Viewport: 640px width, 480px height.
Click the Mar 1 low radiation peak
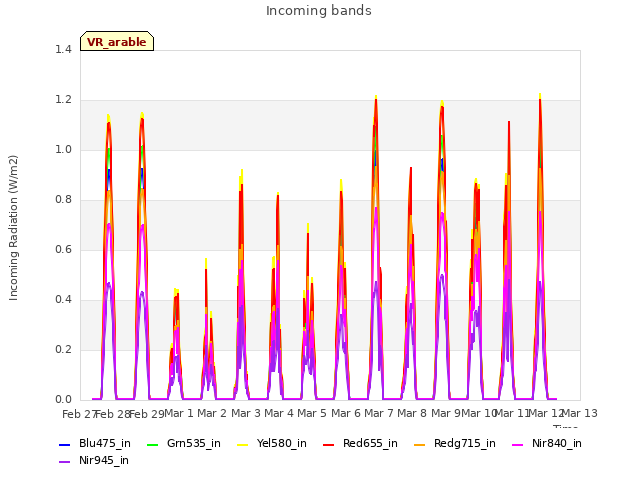pos(176,291)
